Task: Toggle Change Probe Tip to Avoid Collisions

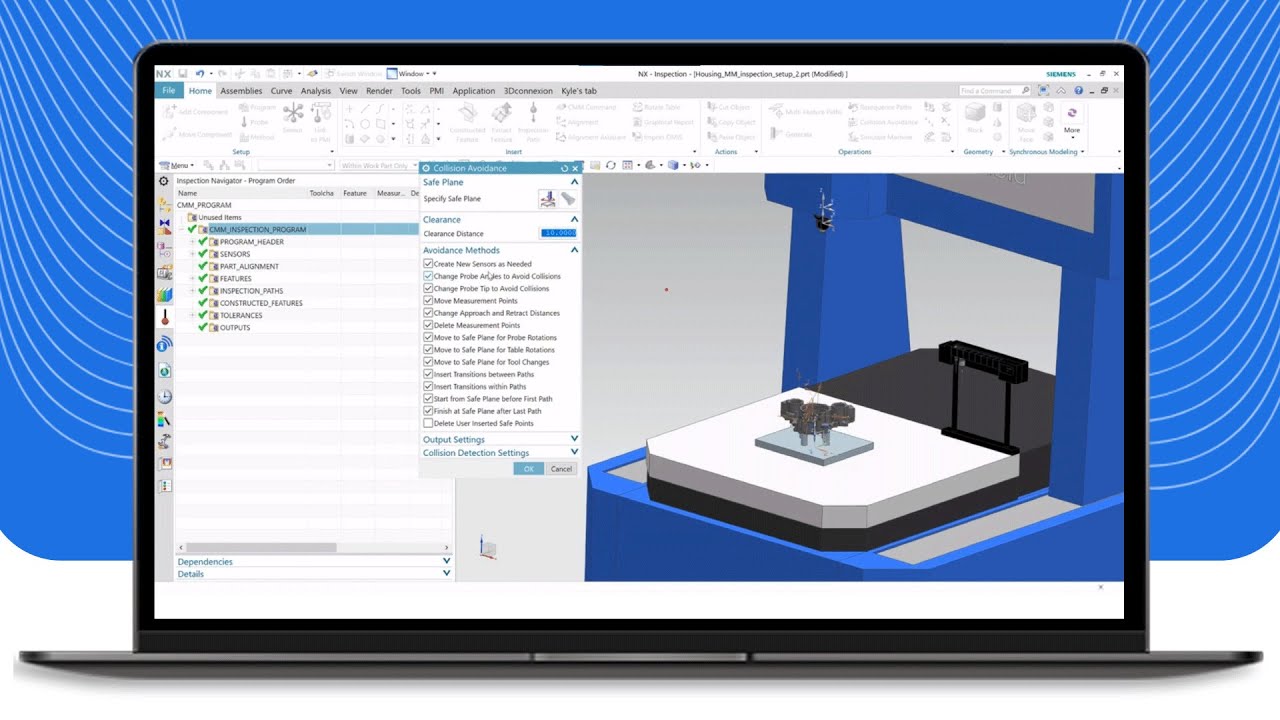Action: pyautogui.click(x=428, y=288)
